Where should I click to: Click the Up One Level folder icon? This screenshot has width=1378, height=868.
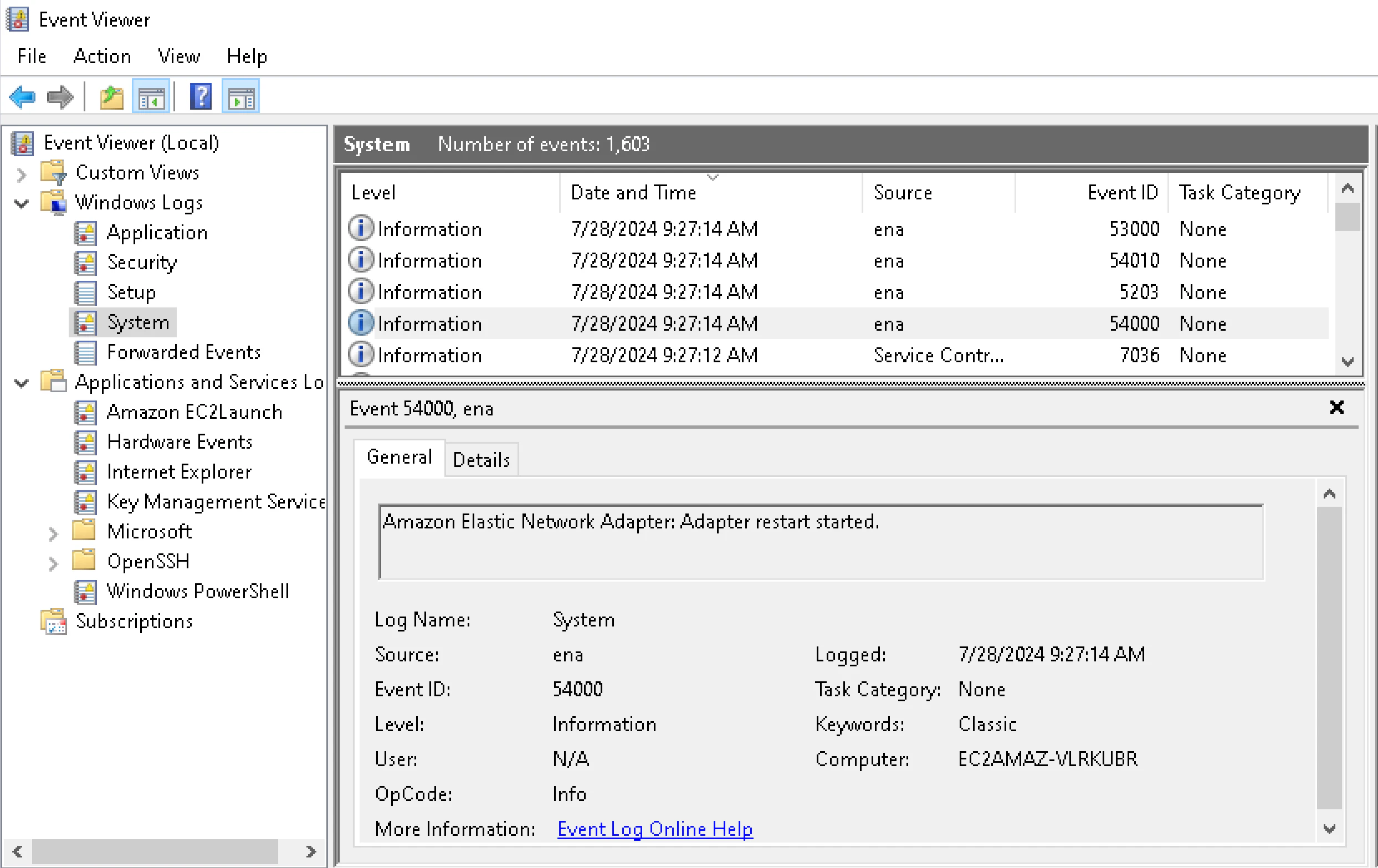click(111, 97)
